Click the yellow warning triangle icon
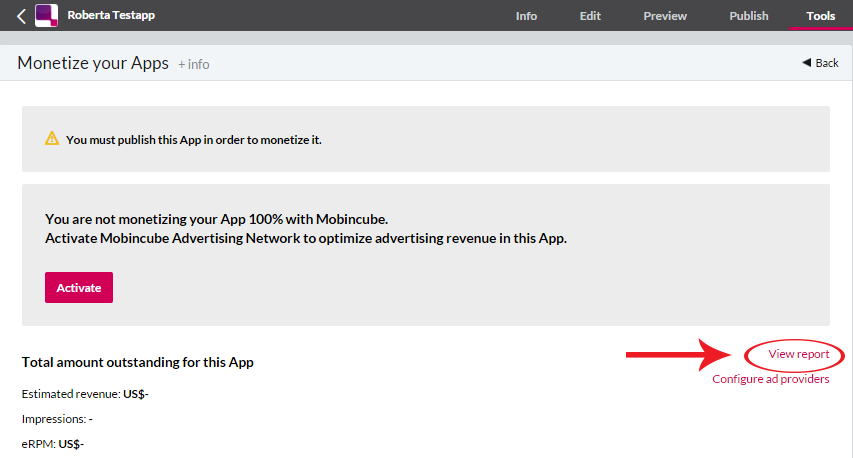Viewport: 853px width, 458px height. tap(52, 138)
